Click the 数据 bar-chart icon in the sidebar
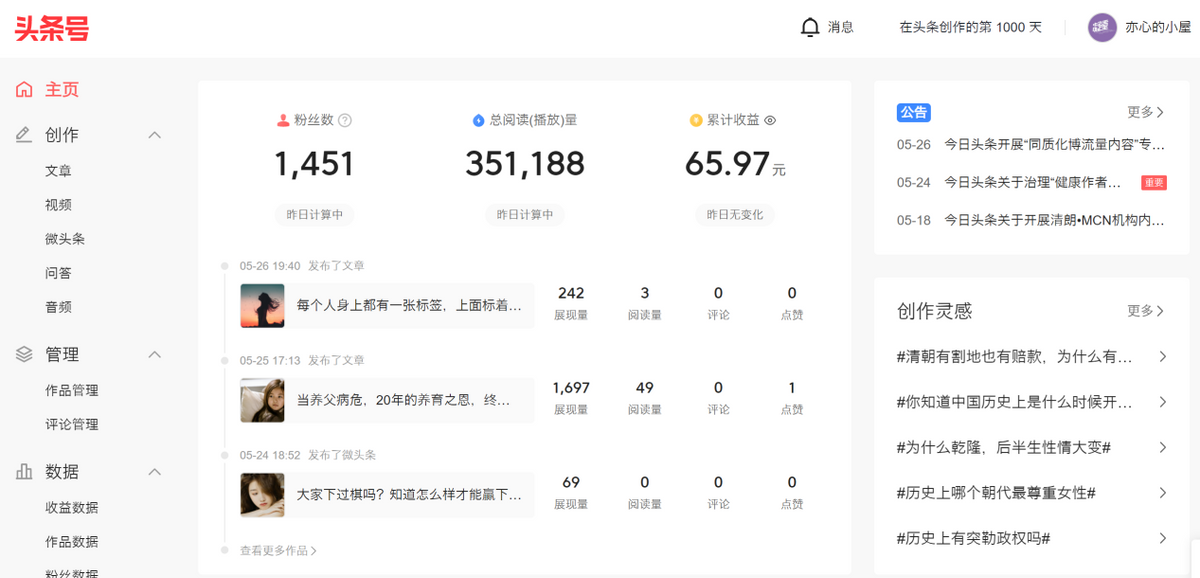 [x=24, y=471]
